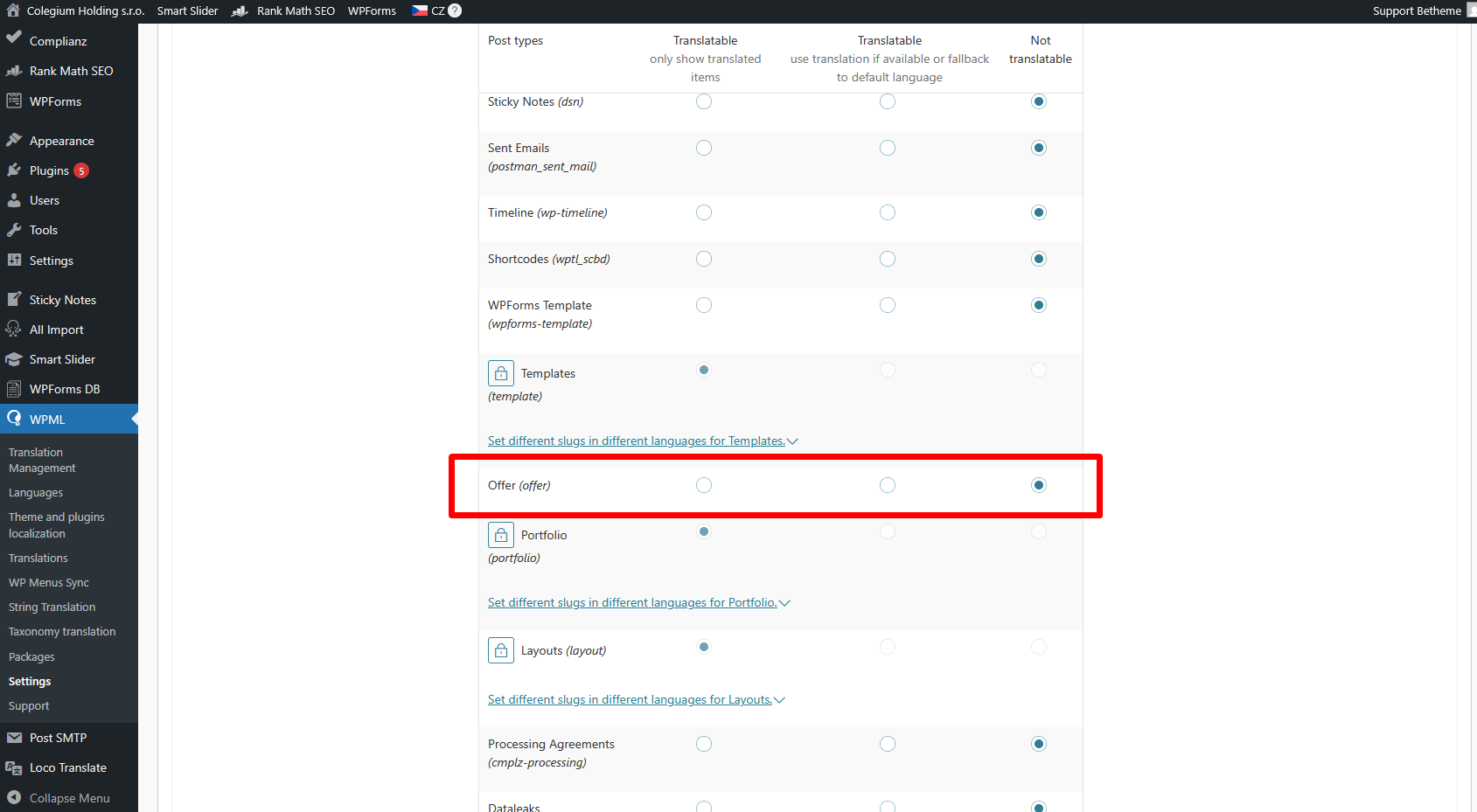
Task: Click the lock icon next to Layouts
Action: click(500, 650)
